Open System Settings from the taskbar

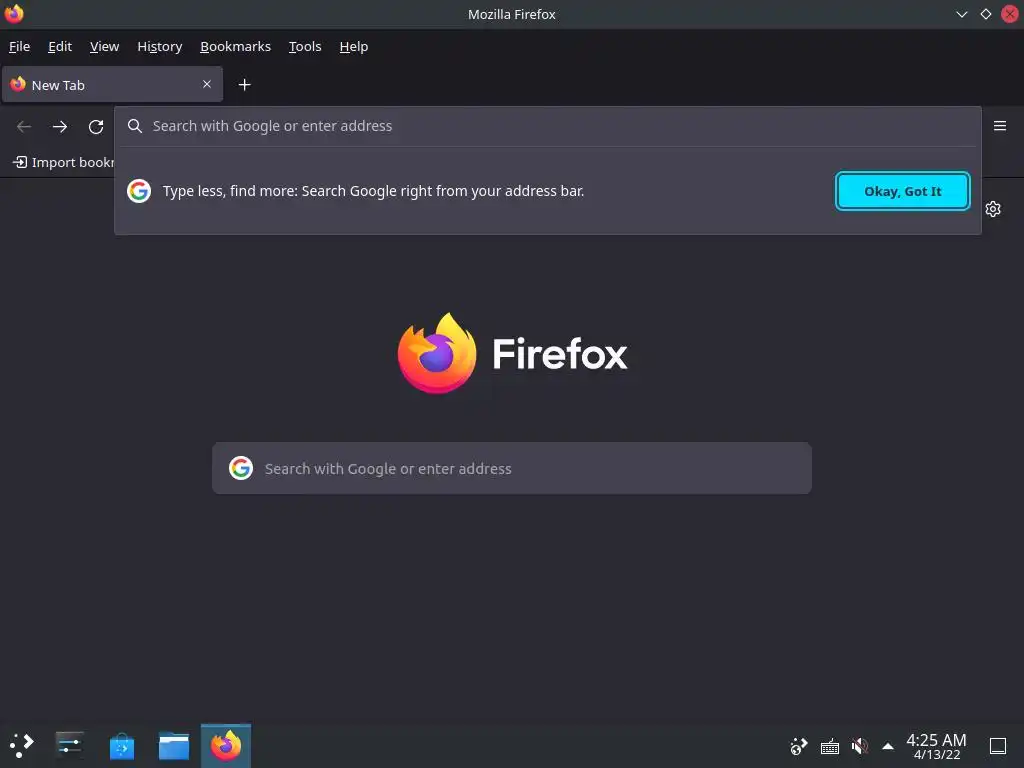pyautogui.click(x=69, y=745)
